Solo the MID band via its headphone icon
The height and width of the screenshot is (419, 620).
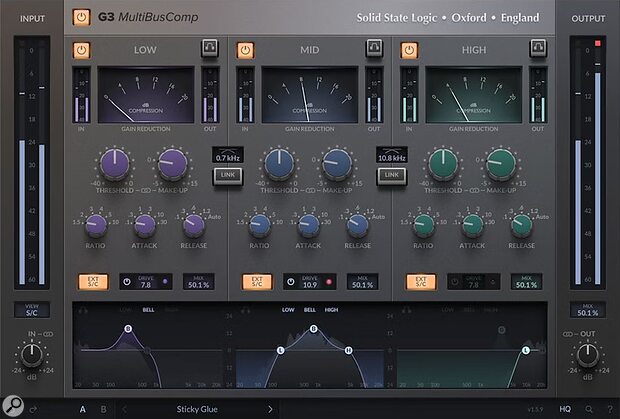374,48
